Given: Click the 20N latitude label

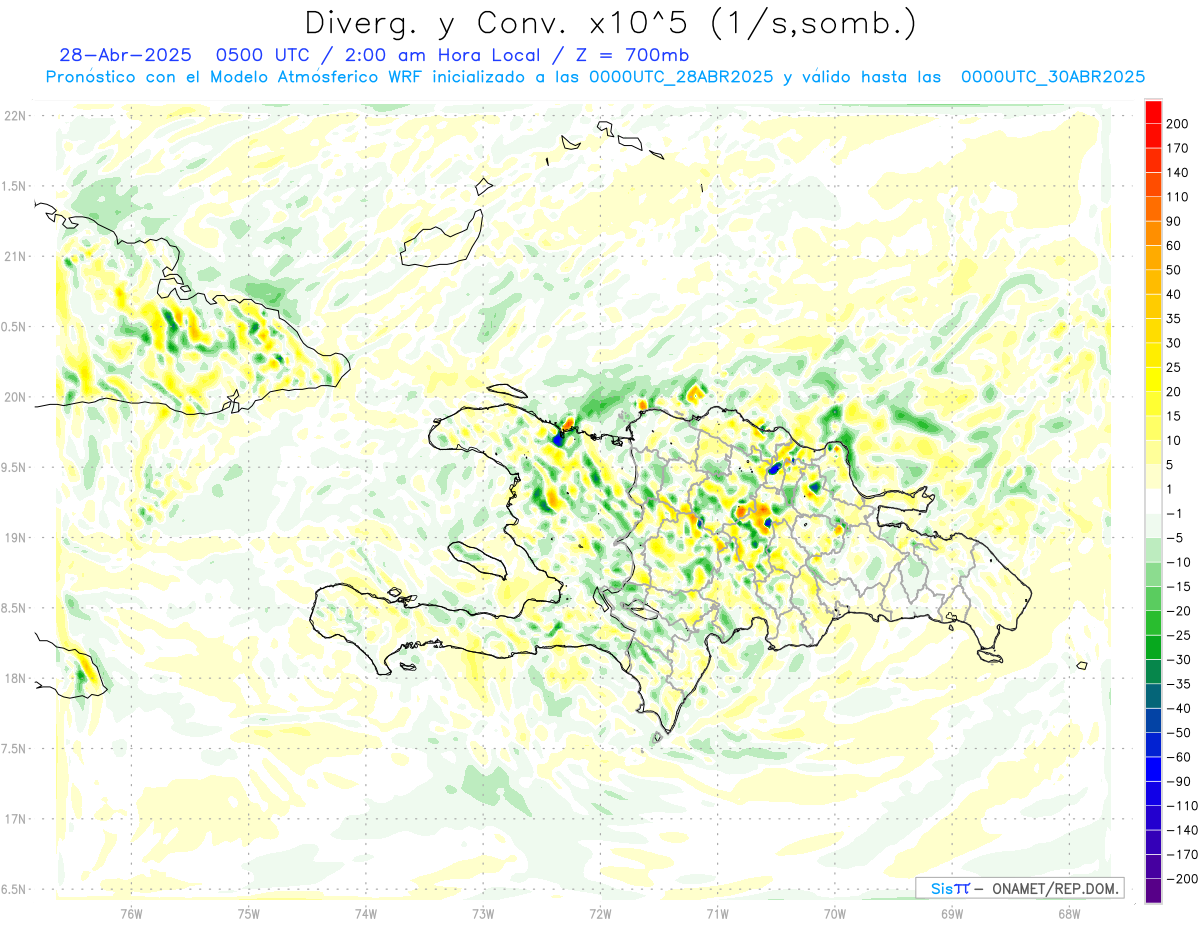Looking at the screenshot, I should (14, 397).
